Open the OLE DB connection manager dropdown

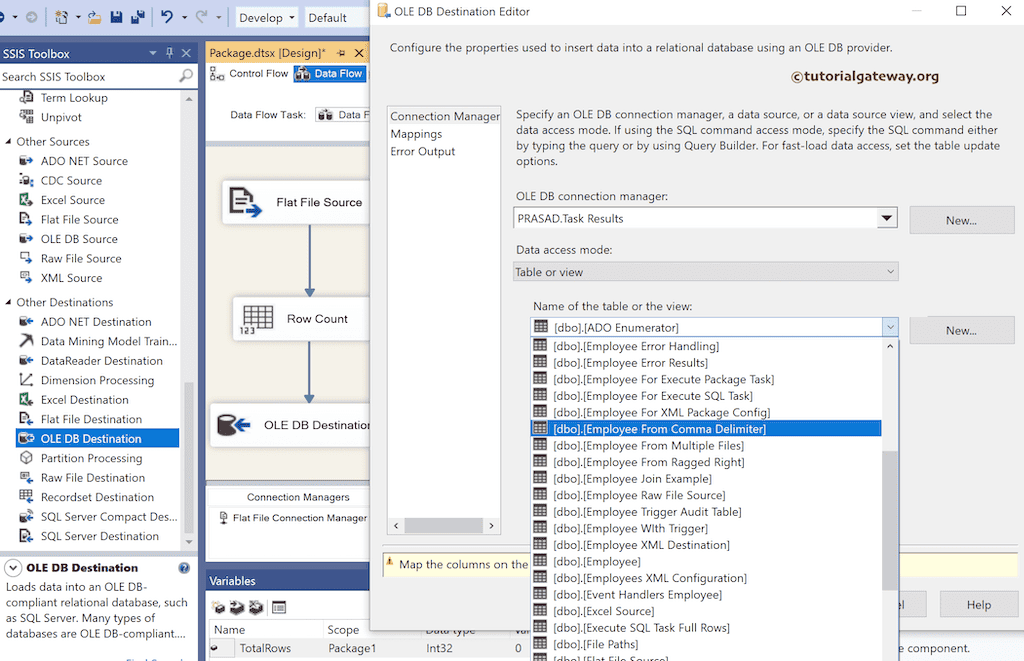coord(886,220)
